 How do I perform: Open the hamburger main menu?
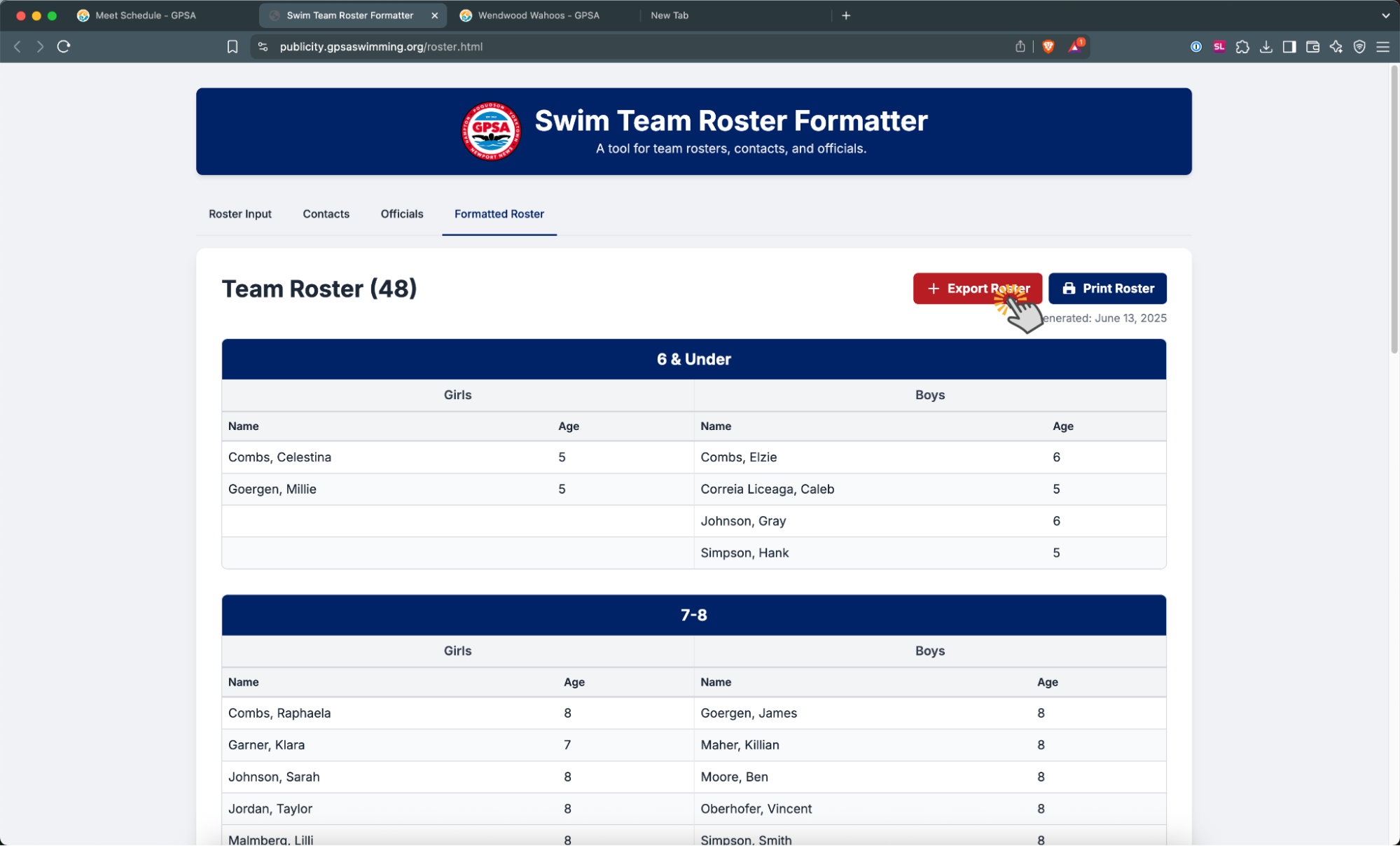pyautogui.click(x=1383, y=46)
